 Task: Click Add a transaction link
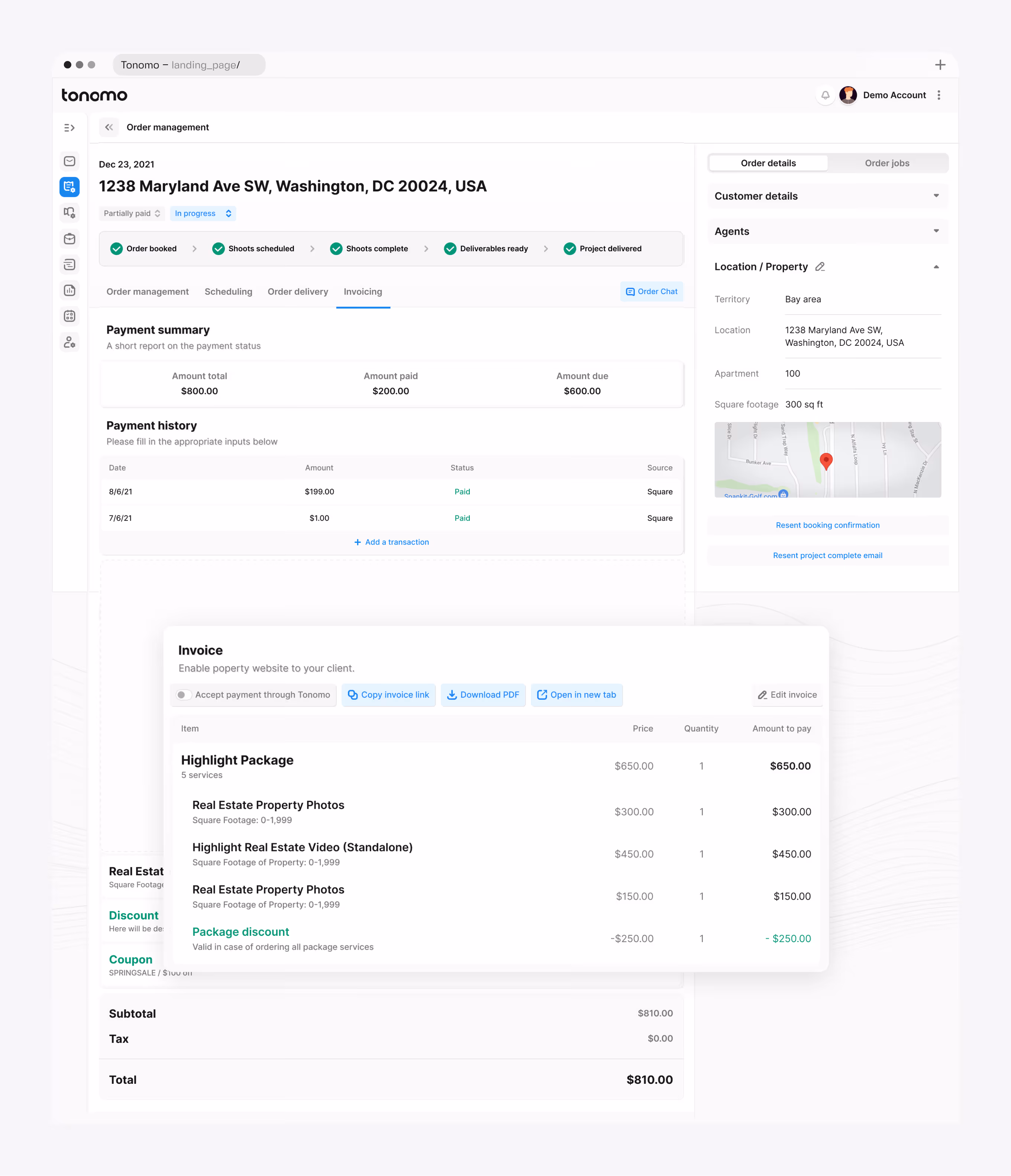coord(391,542)
